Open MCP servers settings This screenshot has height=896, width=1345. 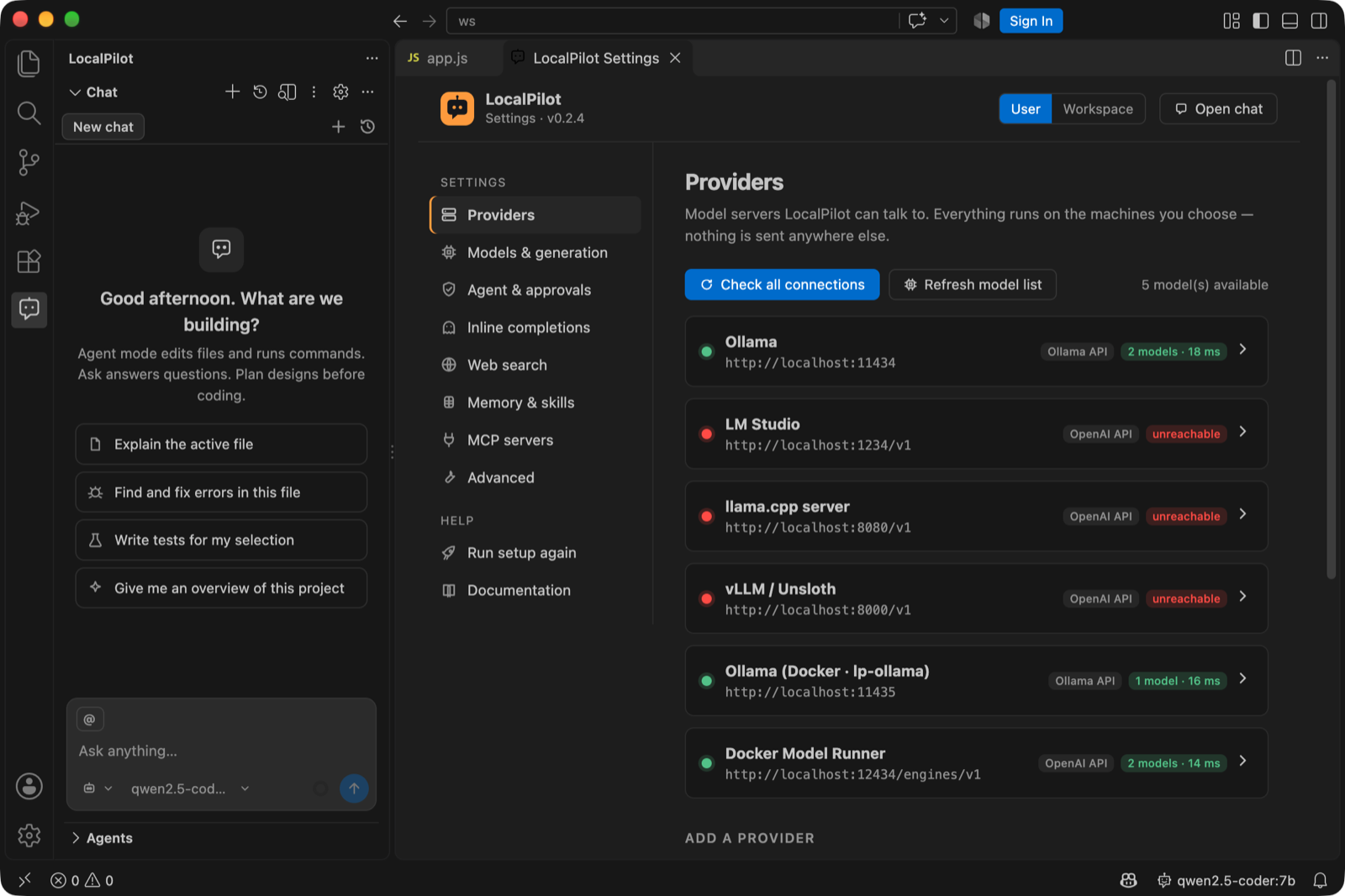click(535, 440)
